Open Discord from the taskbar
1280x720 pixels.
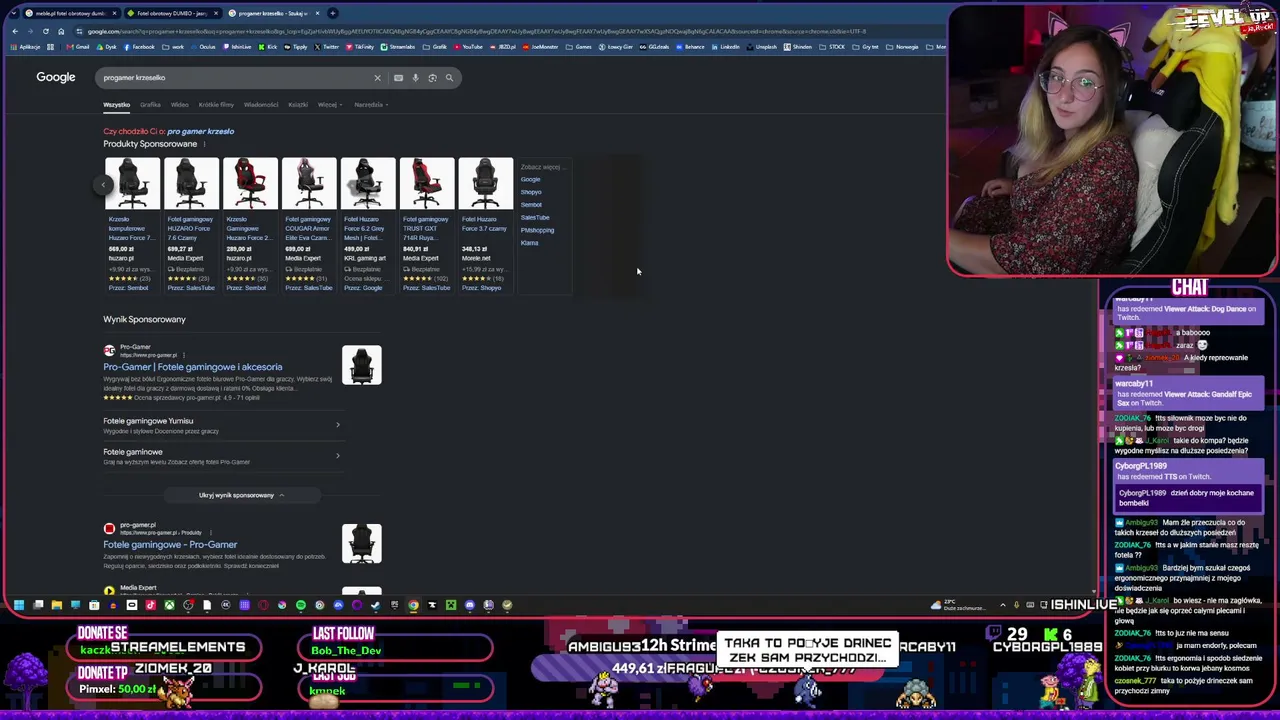coord(469,605)
